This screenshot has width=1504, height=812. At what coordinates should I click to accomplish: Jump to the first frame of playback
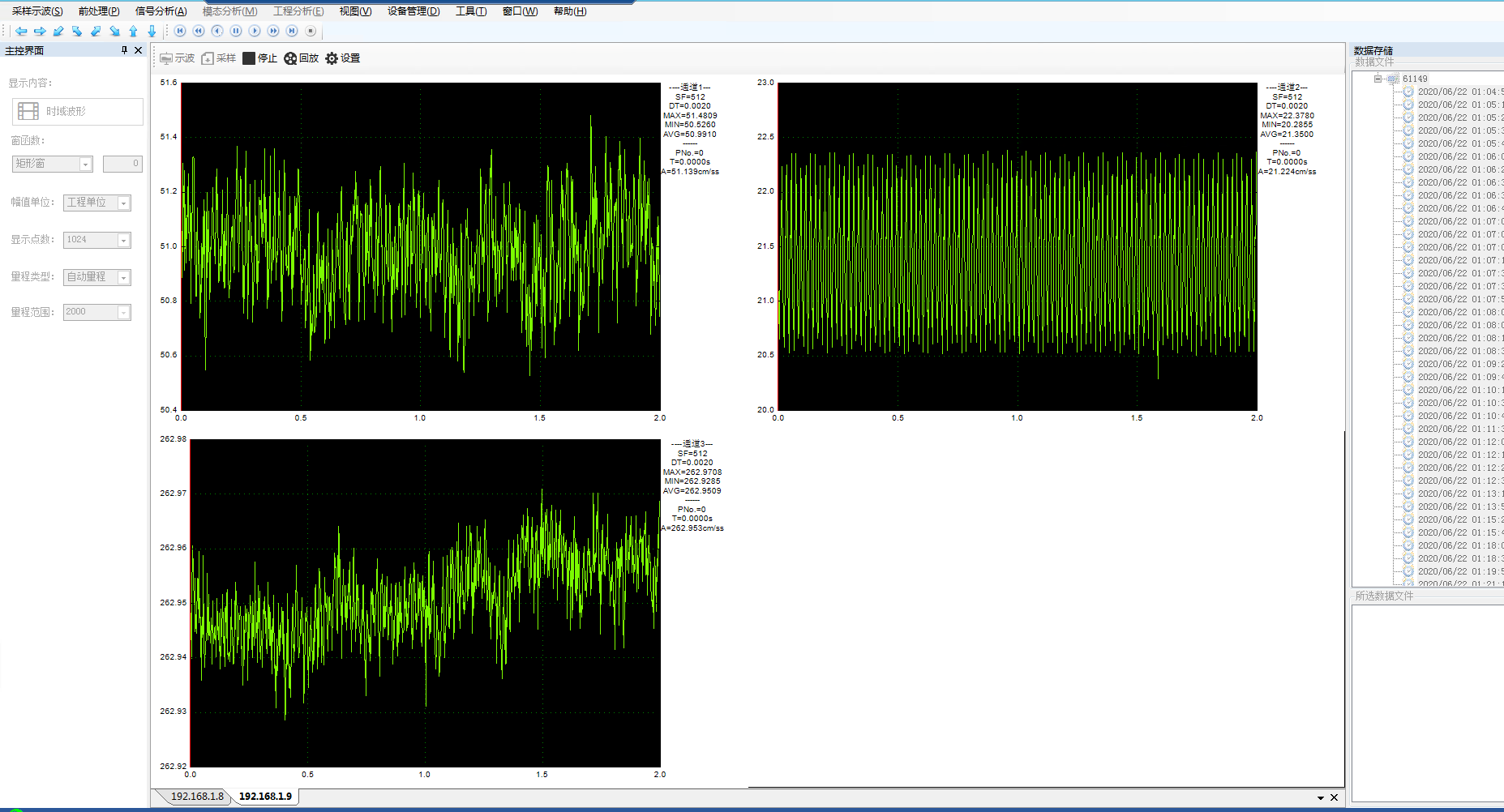tap(180, 31)
